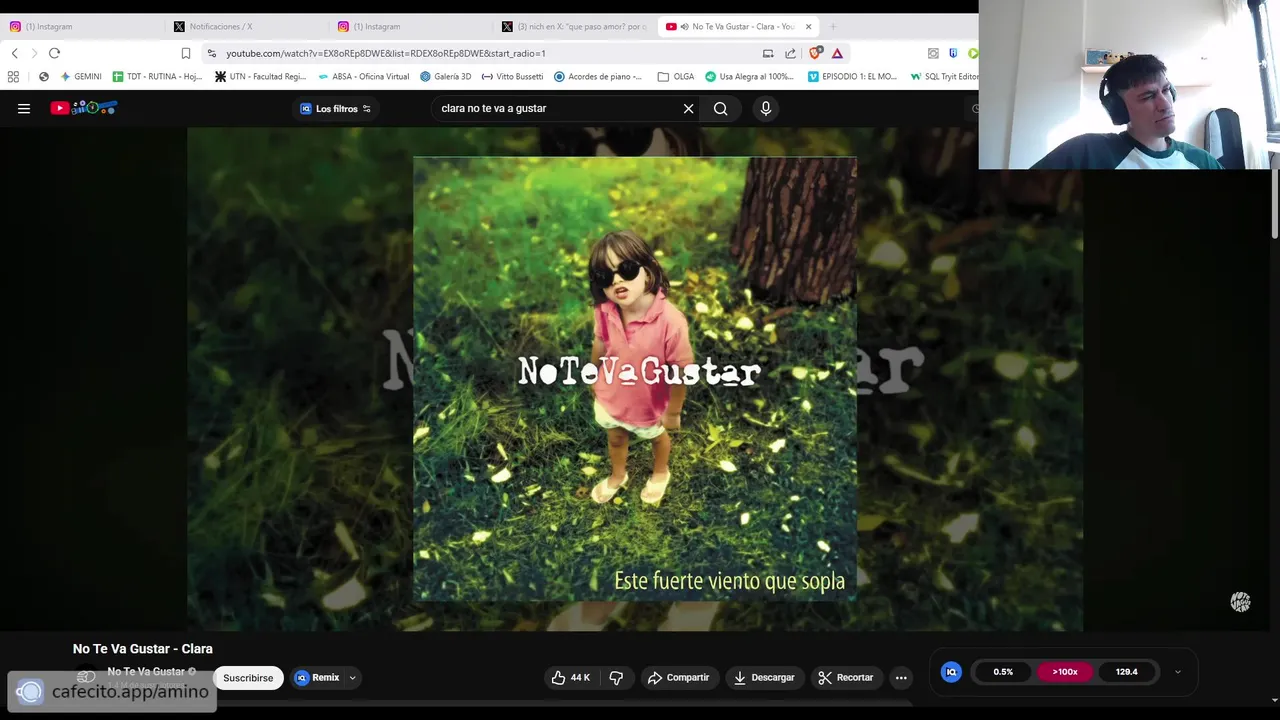The height and width of the screenshot is (720, 1280).
Task: Go to YouTube home via logo
Action: 84,108
